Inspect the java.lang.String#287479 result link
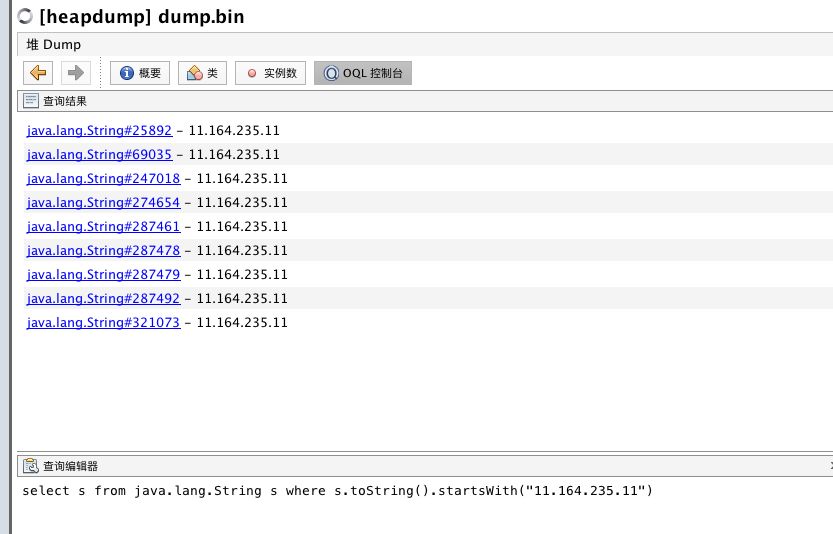The image size is (833, 534). [x=103, y=275]
